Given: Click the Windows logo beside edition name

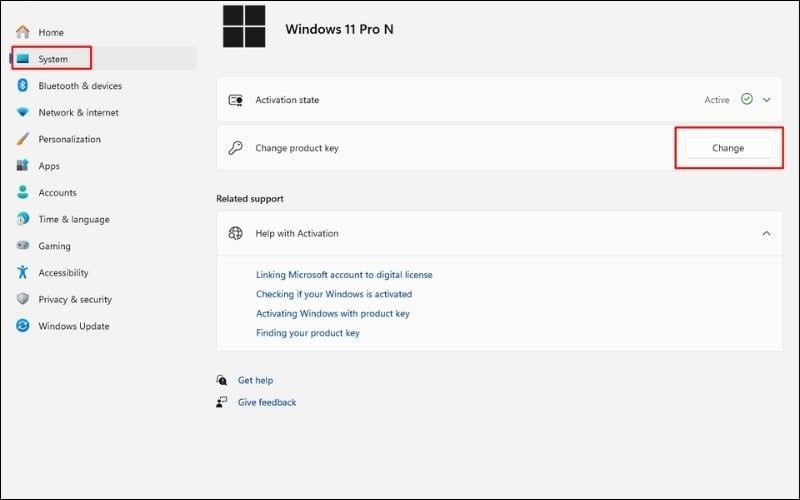Looking at the screenshot, I should pyautogui.click(x=244, y=27).
